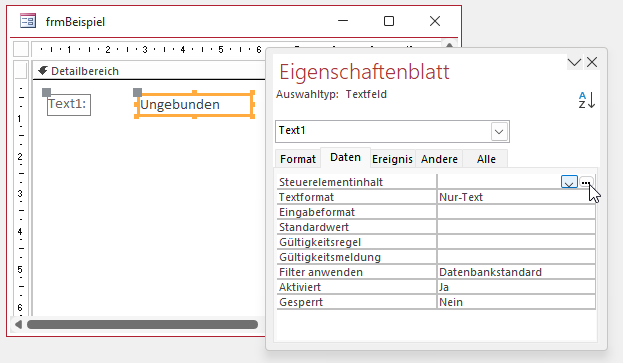623x363 pixels.
Task: Click the left scroll arrow of frmBeispiel
Action: (18, 324)
